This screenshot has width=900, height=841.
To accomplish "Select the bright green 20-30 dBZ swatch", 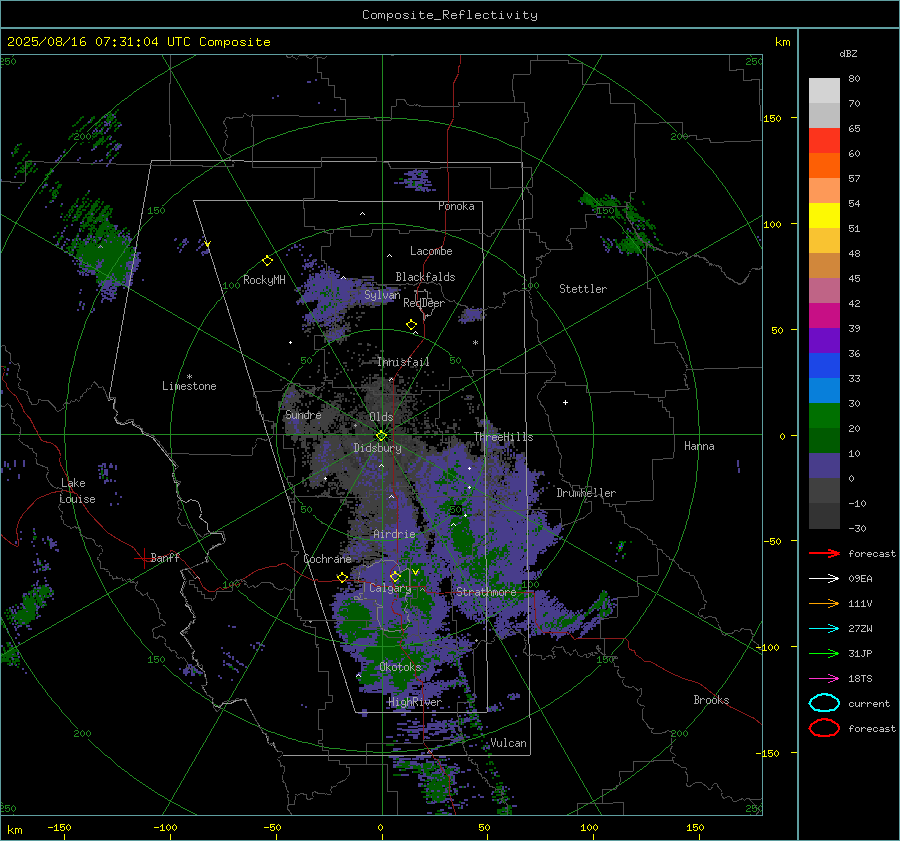I will (824, 415).
